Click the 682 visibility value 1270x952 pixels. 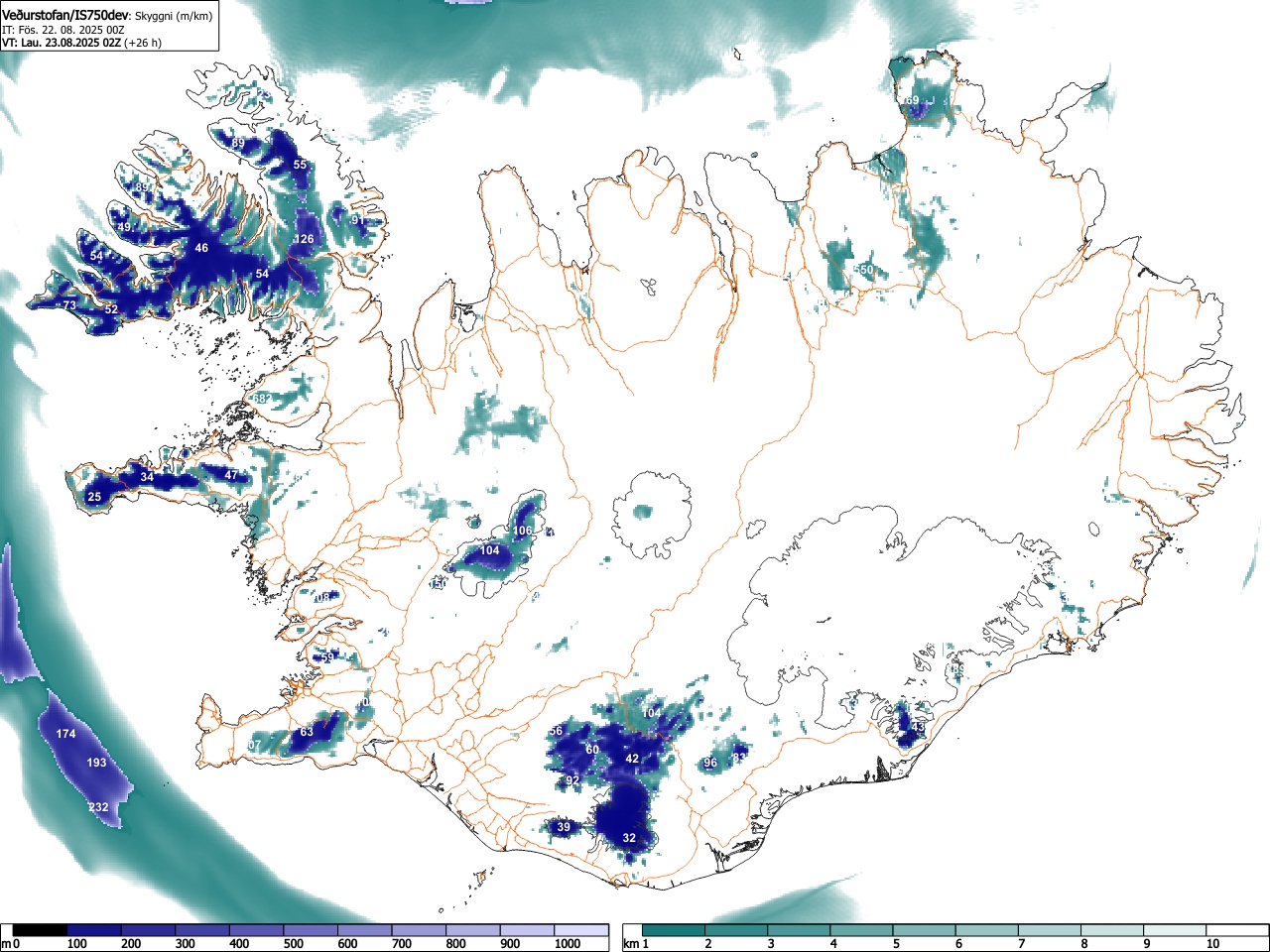click(x=262, y=398)
